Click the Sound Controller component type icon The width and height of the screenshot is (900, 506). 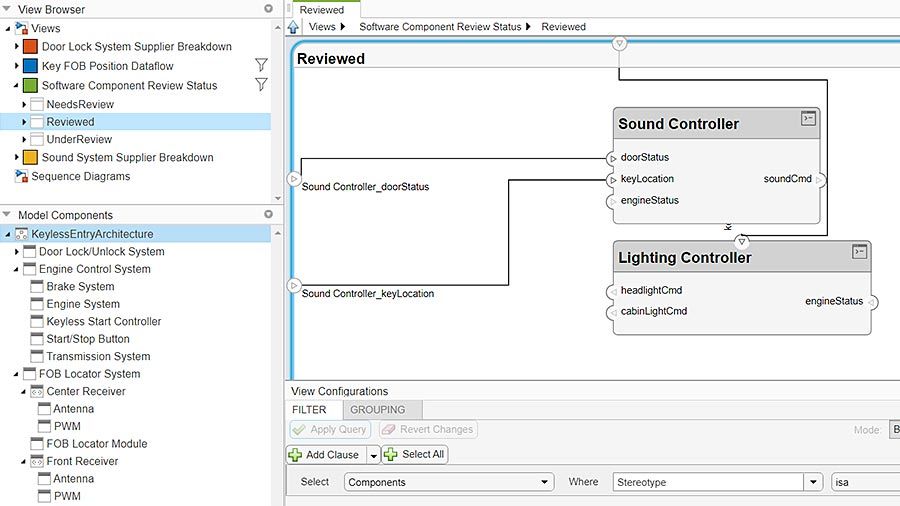(808, 119)
